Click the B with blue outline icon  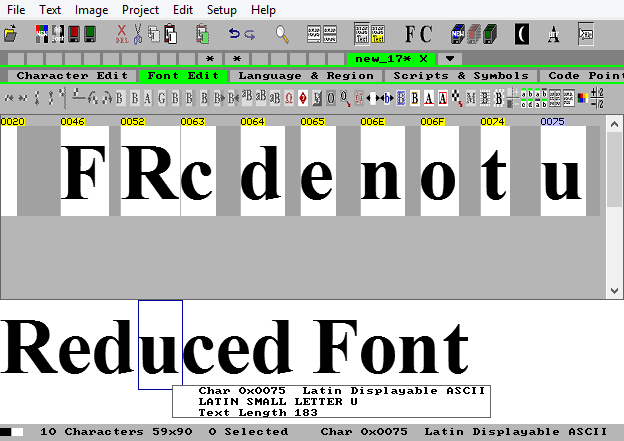(x=401, y=98)
